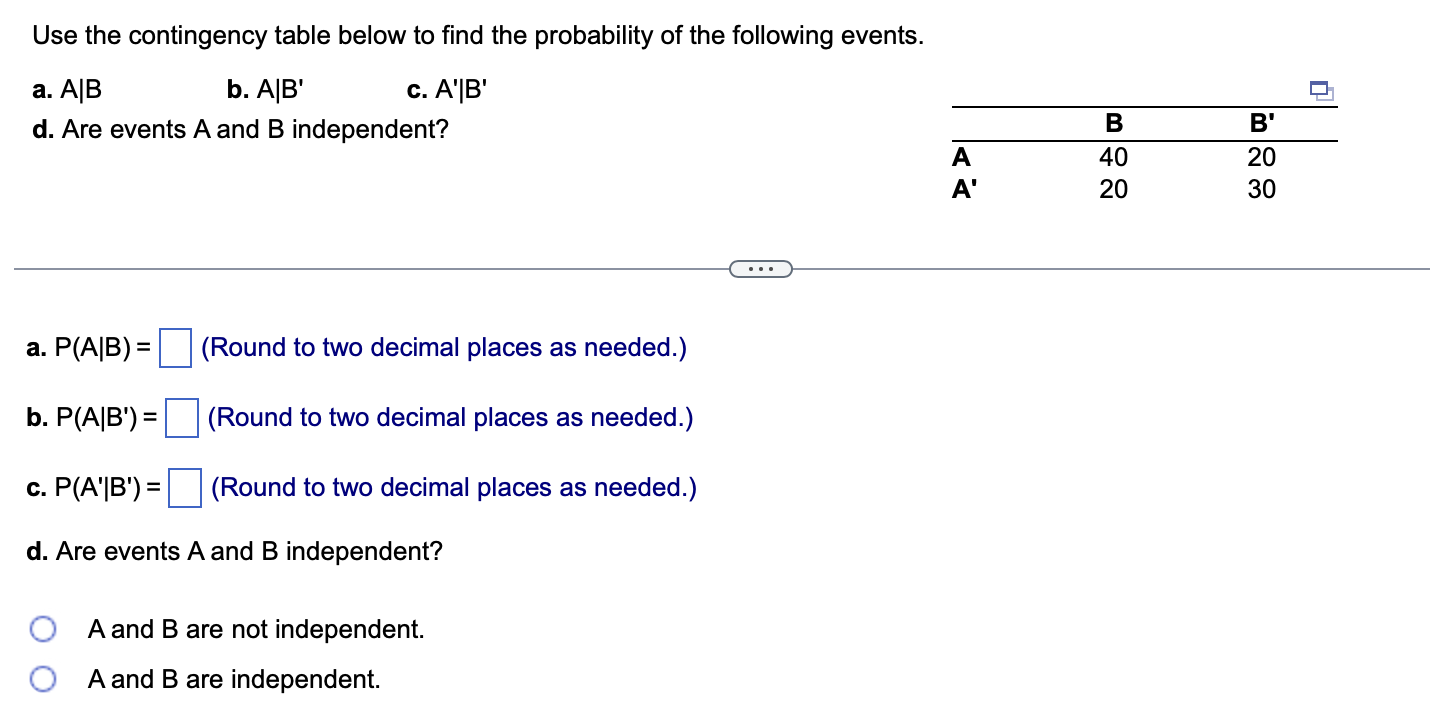Screen dimensions: 1430x720
Task: Click the answer box for P(A'|B')
Action: (184, 489)
